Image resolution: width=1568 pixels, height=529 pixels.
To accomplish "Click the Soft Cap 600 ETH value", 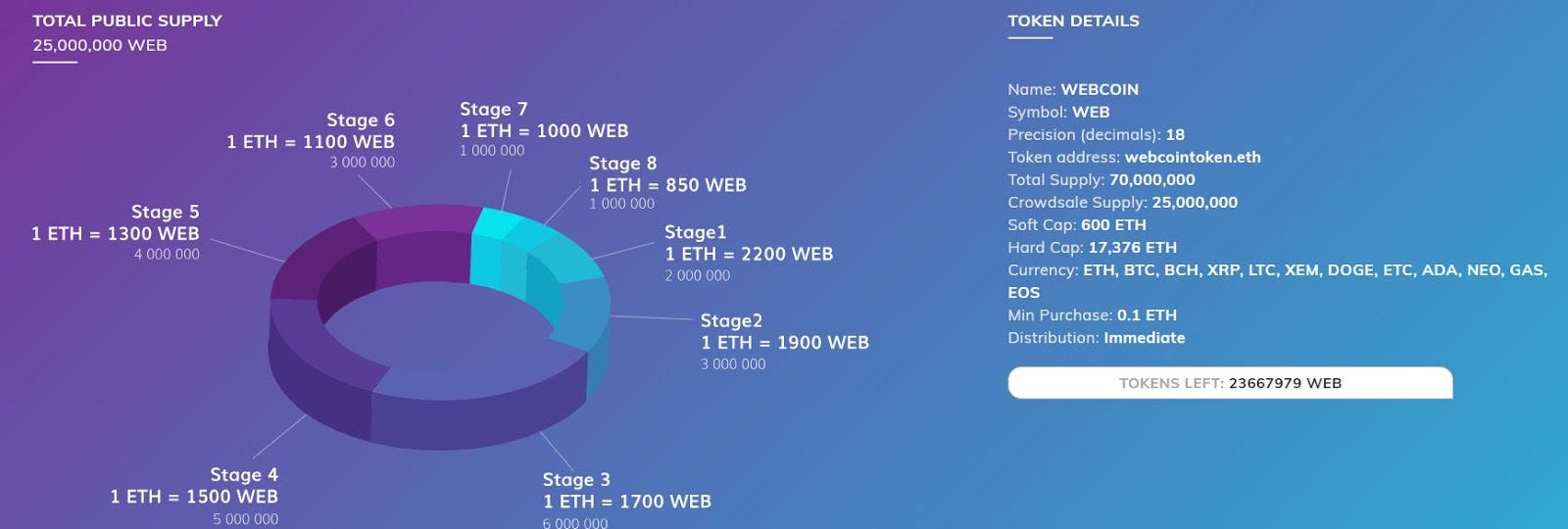I will pos(1113,224).
